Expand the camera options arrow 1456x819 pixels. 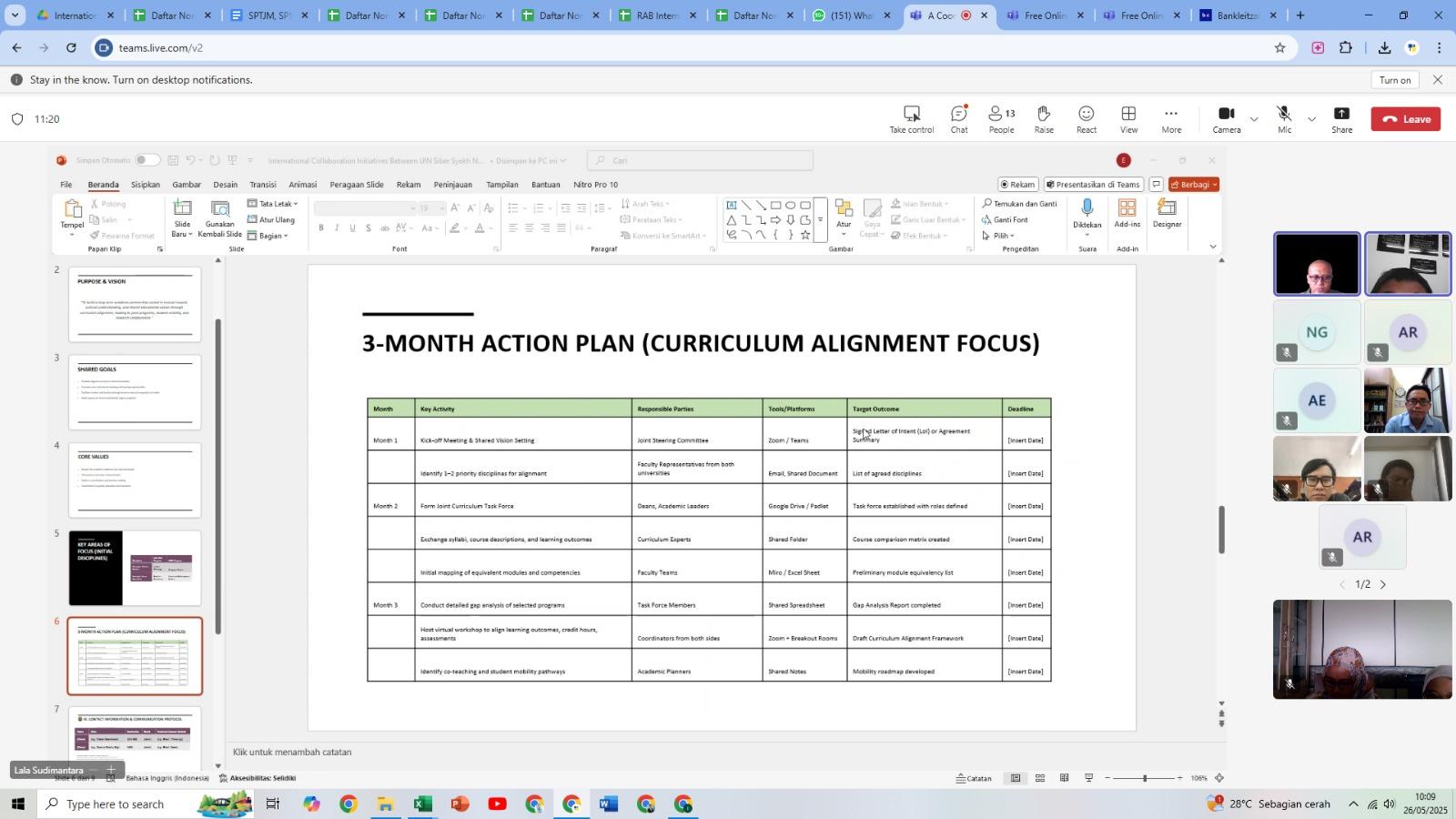point(1254,119)
